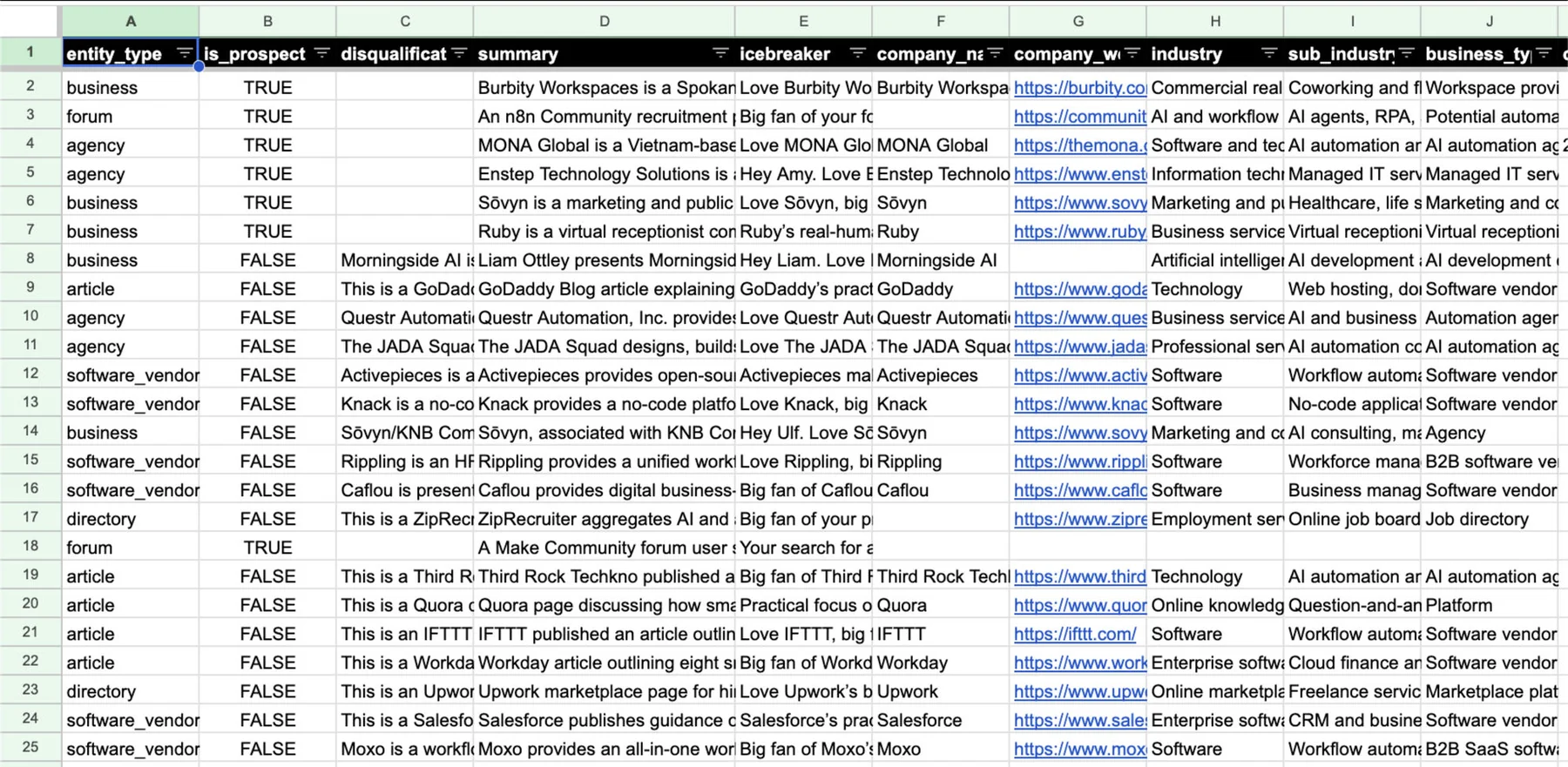
Task: Select the 'forum' cell in row 3
Action: (x=131, y=116)
